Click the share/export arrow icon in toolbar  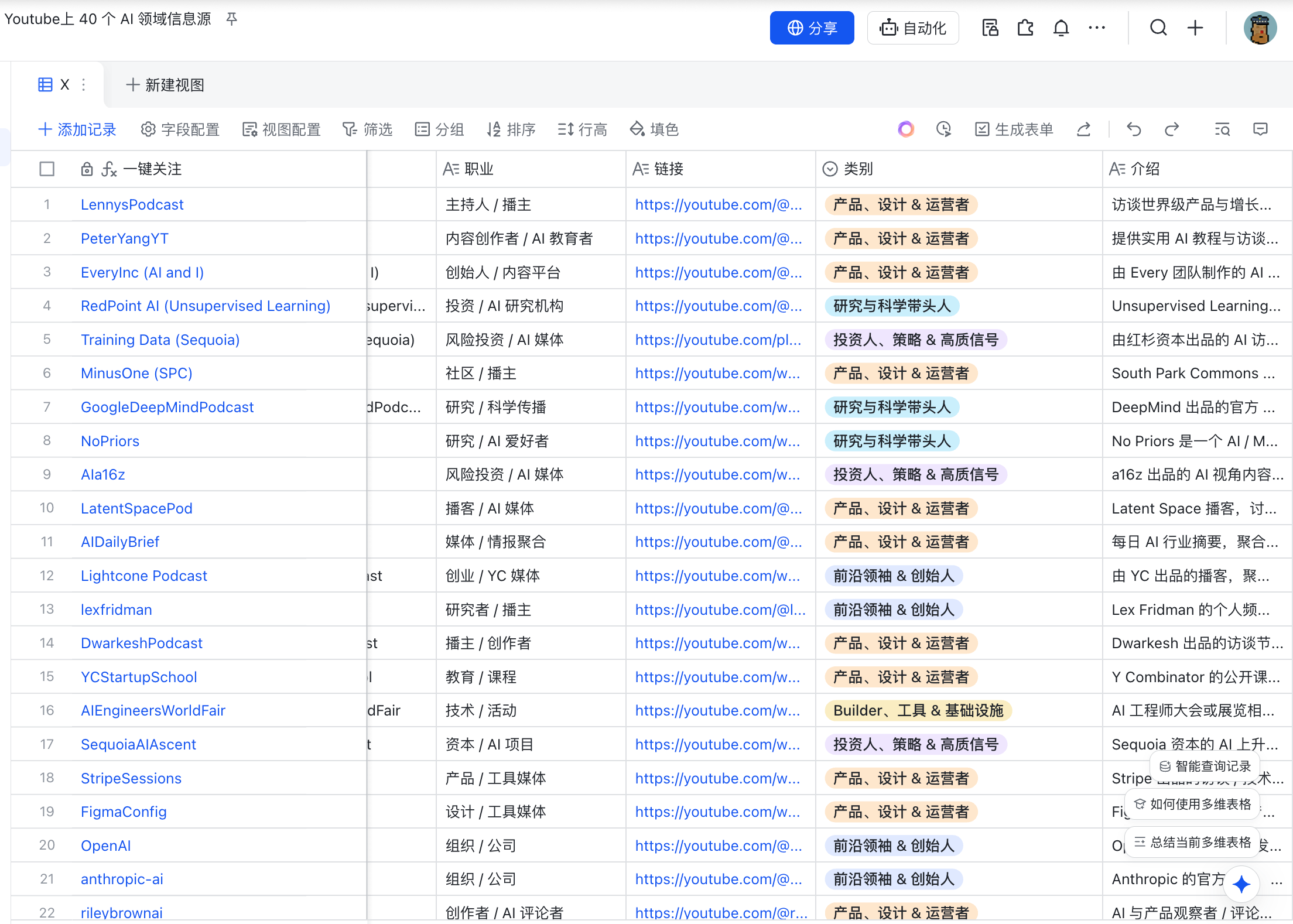(x=1084, y=129)
